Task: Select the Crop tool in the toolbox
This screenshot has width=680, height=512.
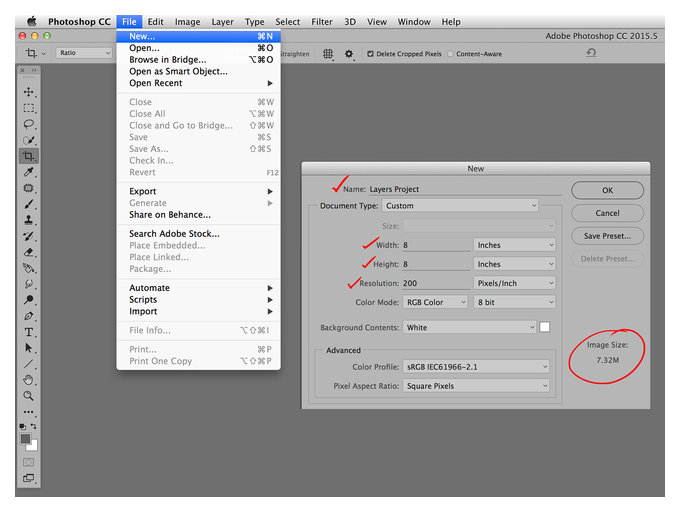Action: (29, 156)
